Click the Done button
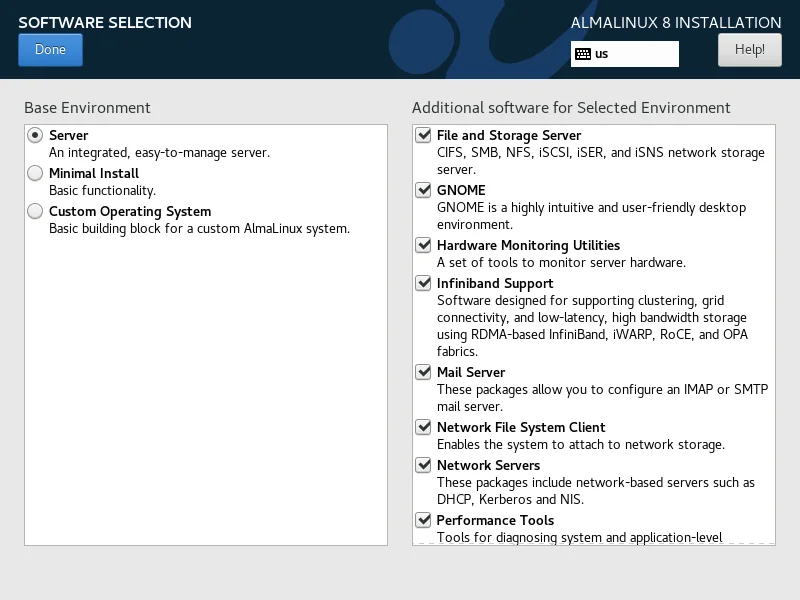The height and width of the screenshot is (600, 800). 50,49
